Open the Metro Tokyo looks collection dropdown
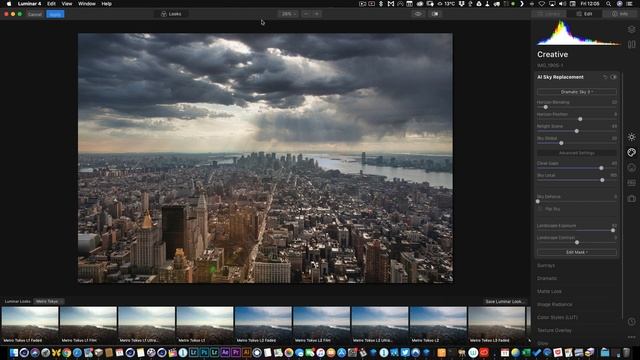Screen dimensions: 640x360 click(x=49, y=301)
